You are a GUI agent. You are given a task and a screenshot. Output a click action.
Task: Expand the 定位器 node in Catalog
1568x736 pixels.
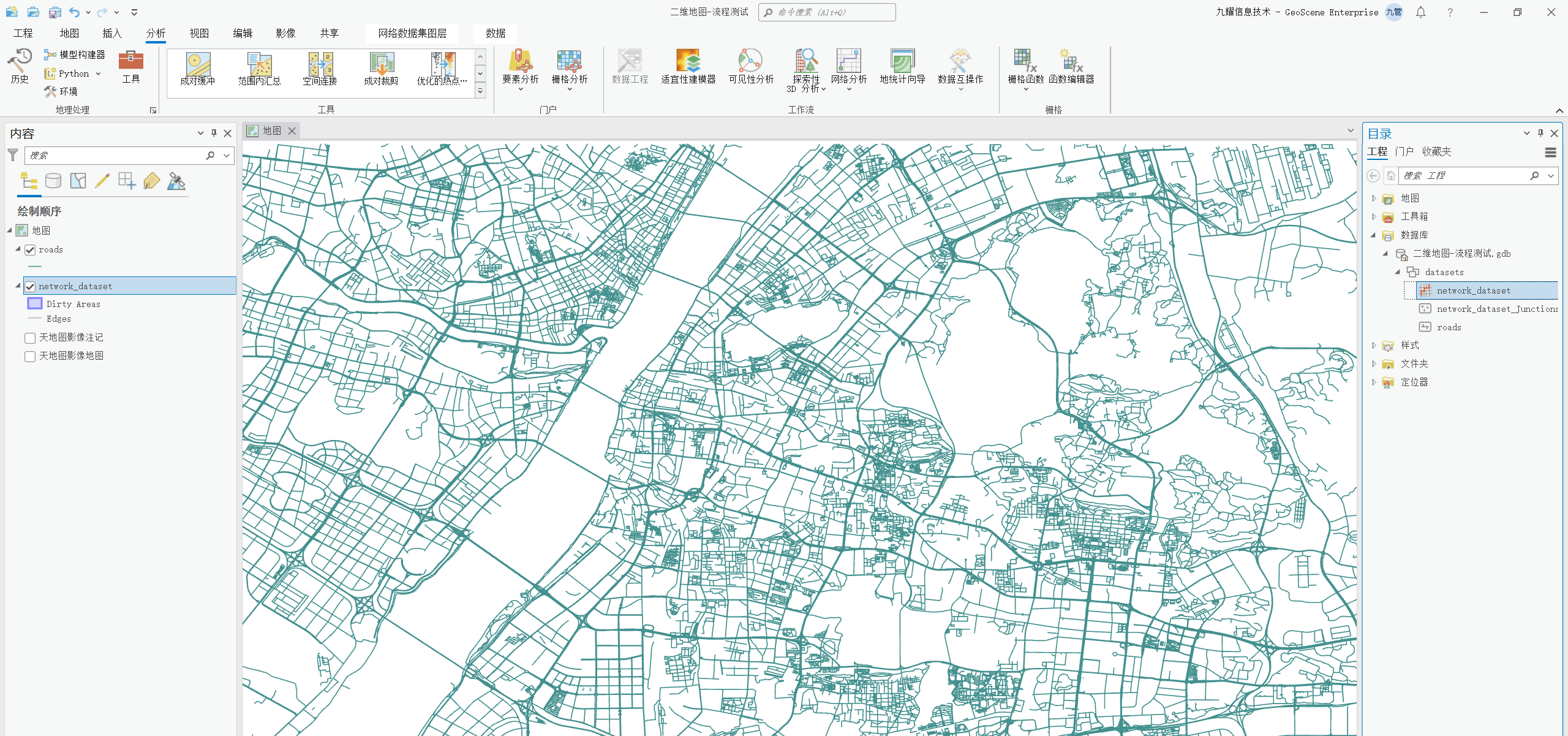tap(1374, 382)
